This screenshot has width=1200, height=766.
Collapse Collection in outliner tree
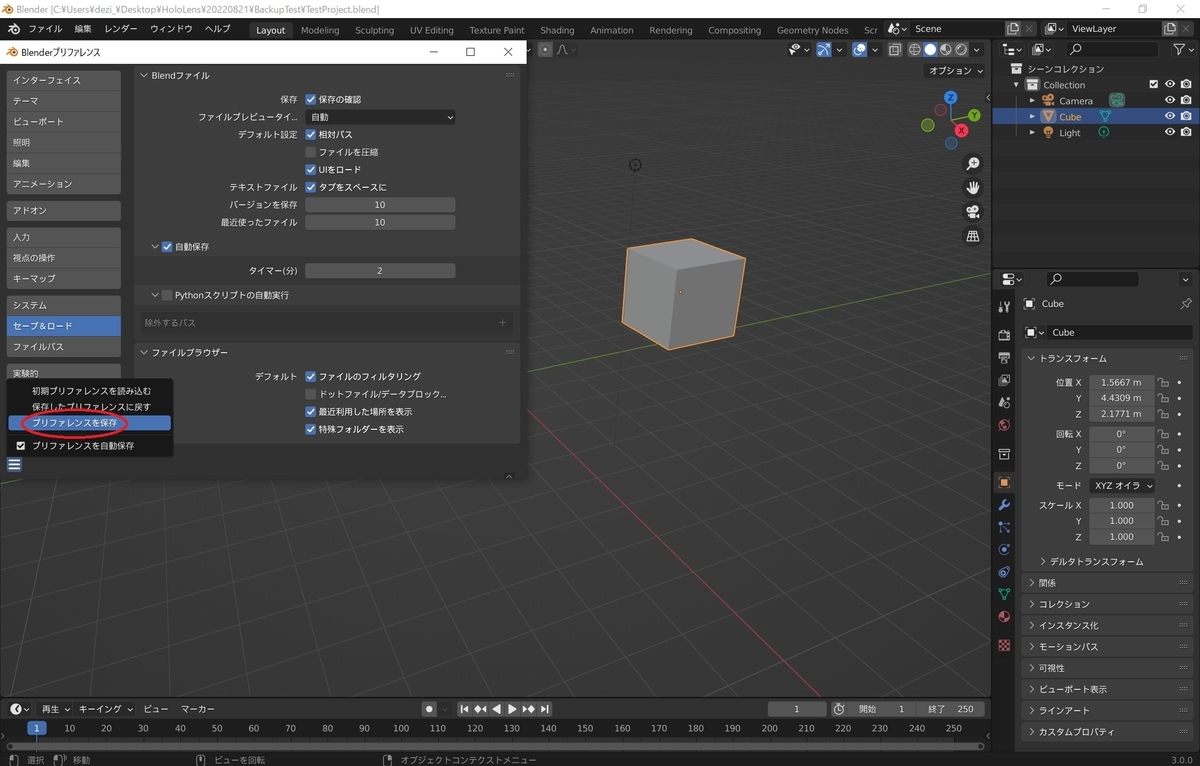pyautogui.click(x=1018, y=85)
